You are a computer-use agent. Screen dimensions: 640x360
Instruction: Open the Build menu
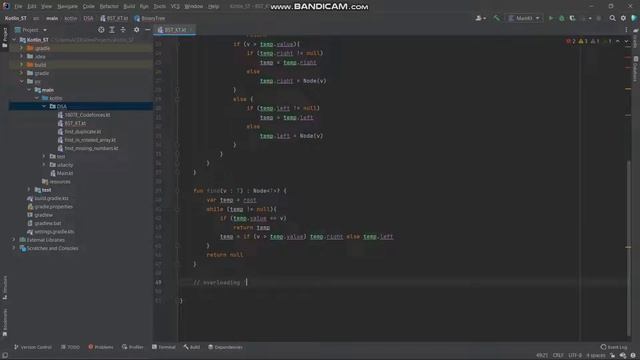pyautogui.click(x=129, y=7)
